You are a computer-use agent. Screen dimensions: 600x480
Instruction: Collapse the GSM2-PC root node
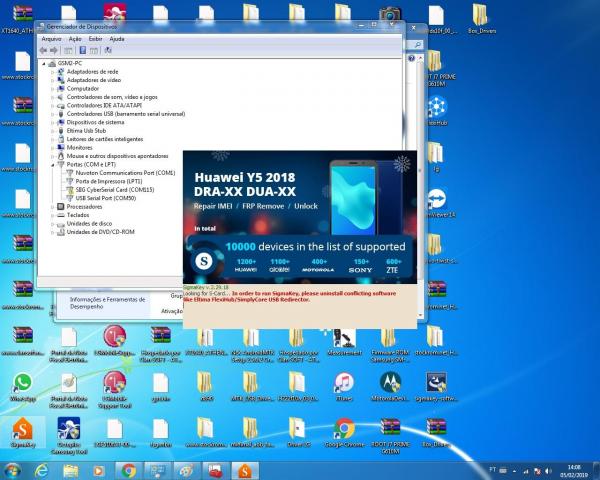44,64
